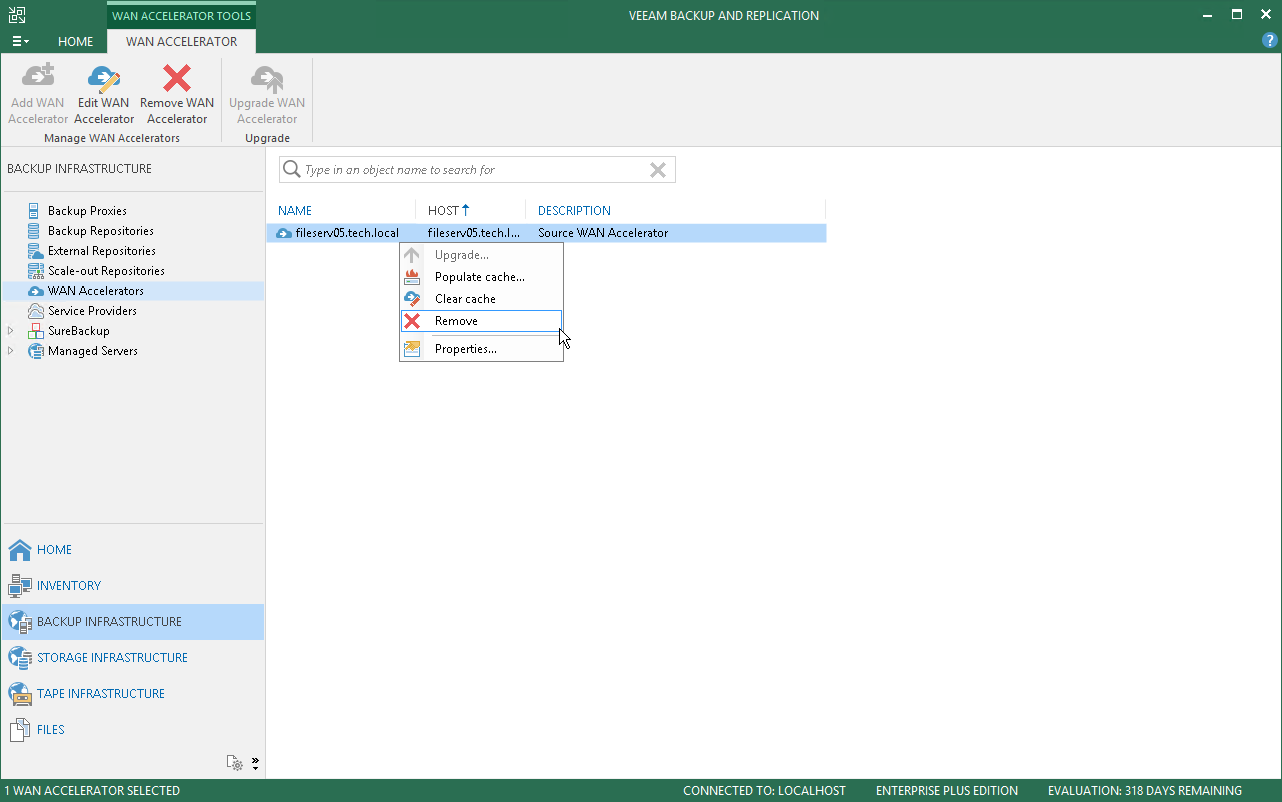Clear the search box with X icon
1282x802 pixels.
[658, 170]
